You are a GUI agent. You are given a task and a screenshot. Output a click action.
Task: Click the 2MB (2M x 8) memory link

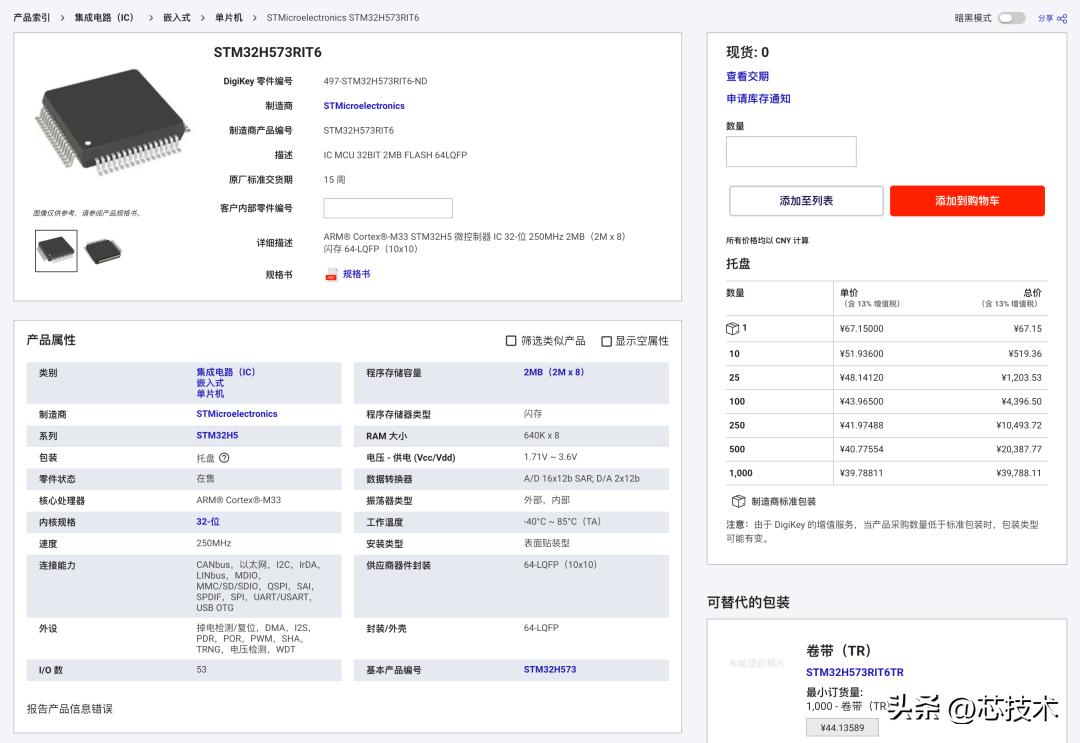554,372
